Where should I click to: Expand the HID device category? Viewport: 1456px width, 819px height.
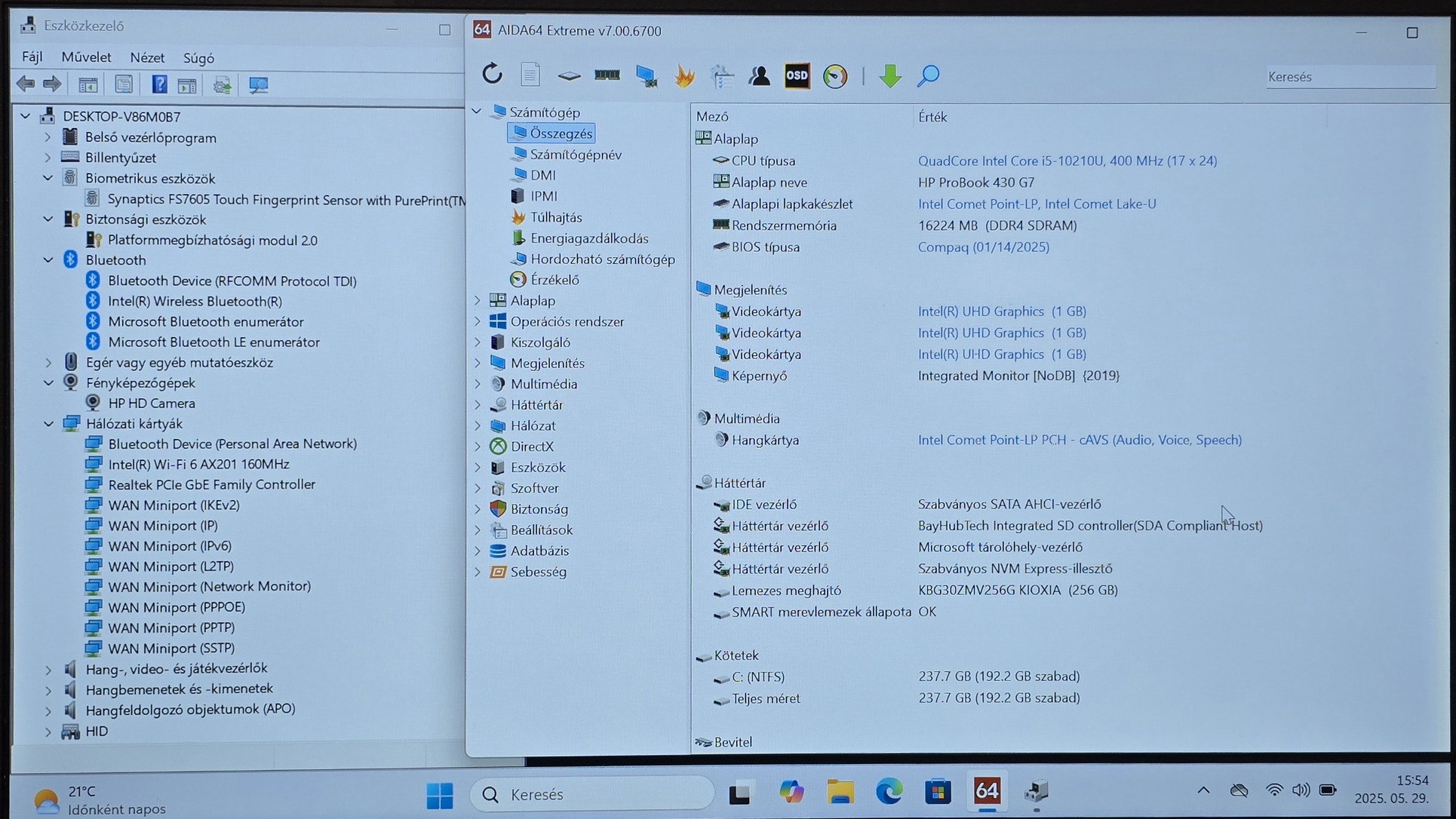(48, 732)
